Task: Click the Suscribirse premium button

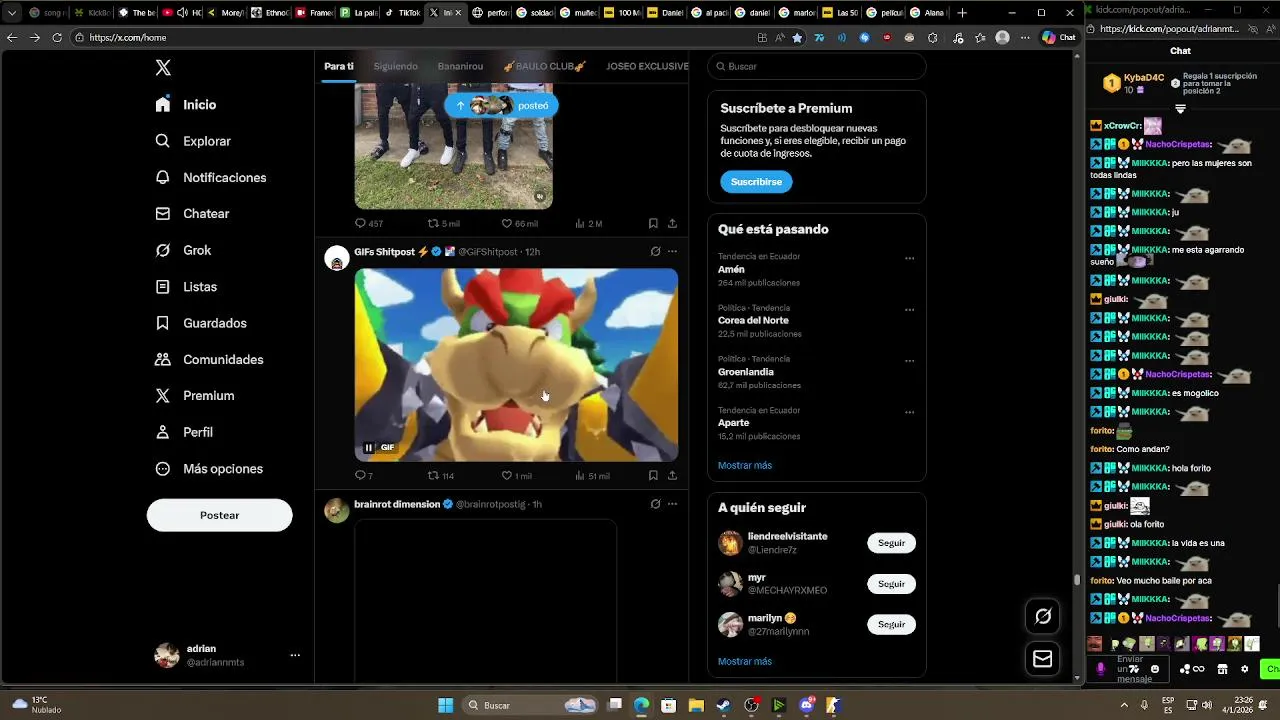Action: click(x=756, y=182)
